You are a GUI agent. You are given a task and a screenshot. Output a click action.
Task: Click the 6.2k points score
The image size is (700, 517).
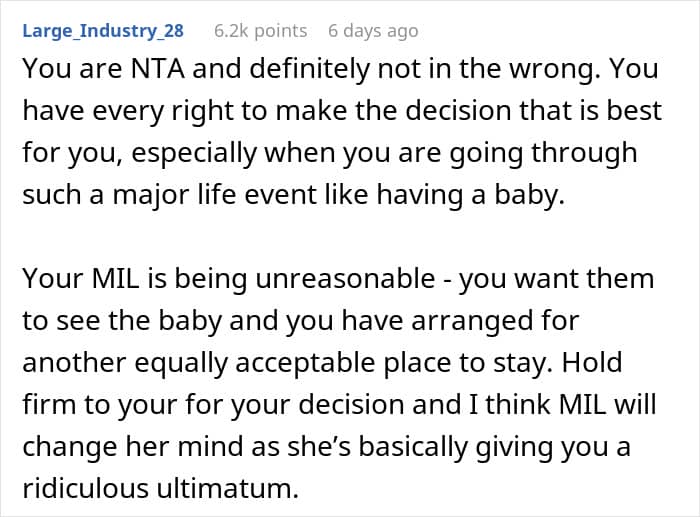[260, 31]
